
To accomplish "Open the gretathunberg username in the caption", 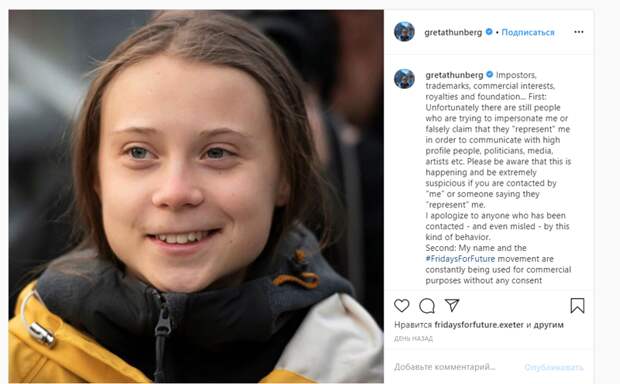I will pos(454,75).
